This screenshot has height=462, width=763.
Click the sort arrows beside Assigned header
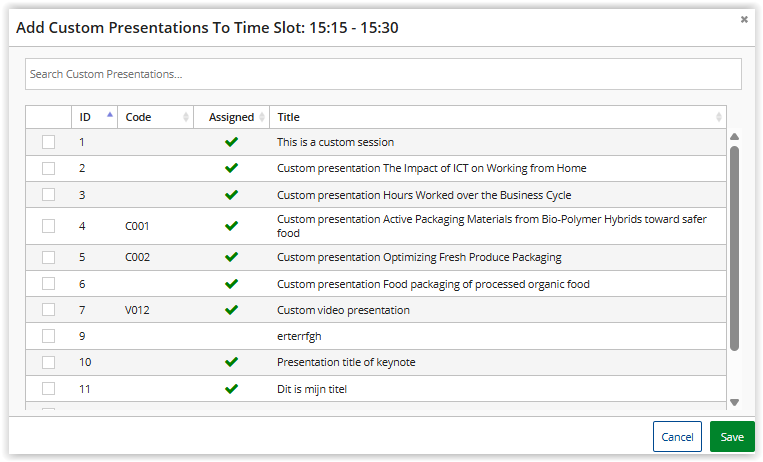point(262,117)
